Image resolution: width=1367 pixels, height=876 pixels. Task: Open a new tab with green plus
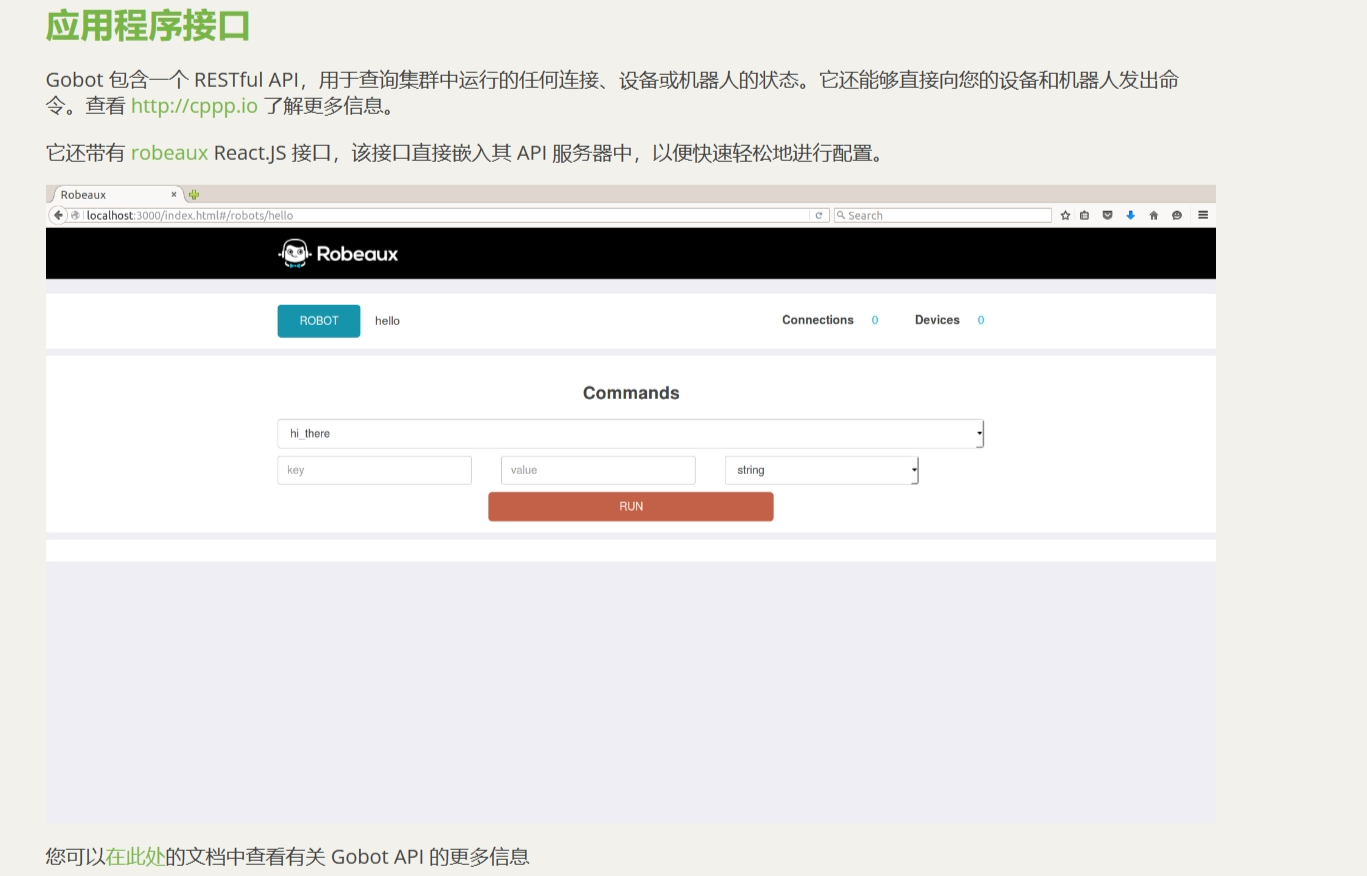[x=194, y=195]
